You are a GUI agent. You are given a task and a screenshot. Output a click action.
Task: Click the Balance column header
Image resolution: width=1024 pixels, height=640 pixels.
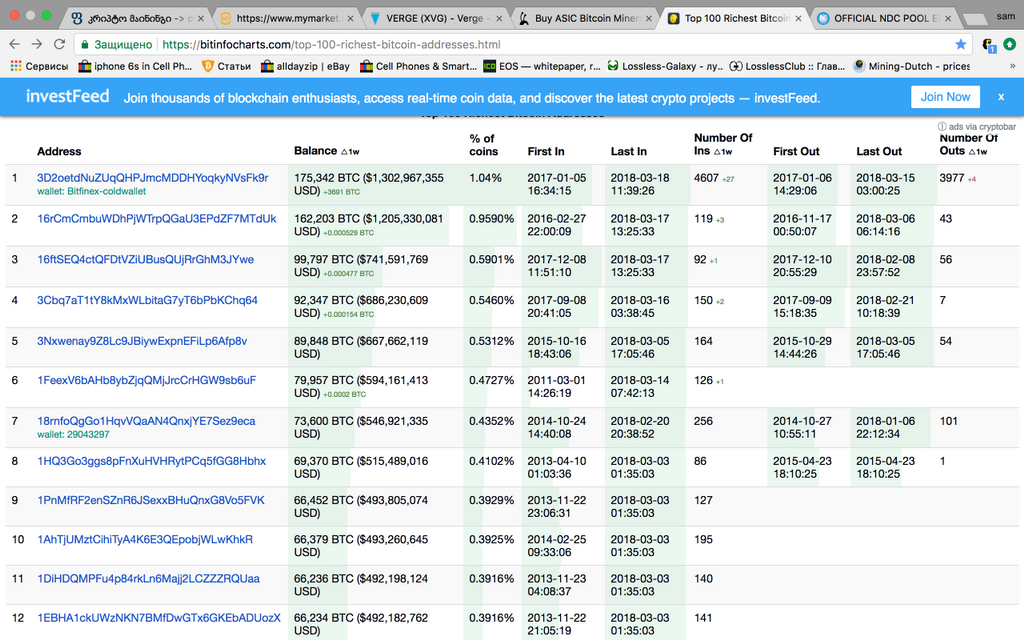point(315,151)
